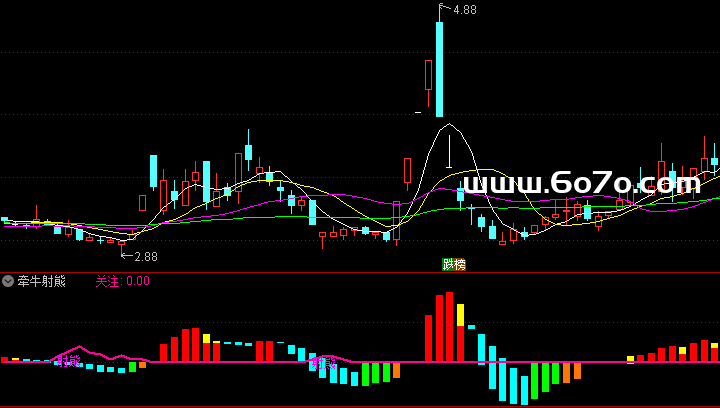
Task: Click the 4.88 high price label
Action: [x=465, y=10]
